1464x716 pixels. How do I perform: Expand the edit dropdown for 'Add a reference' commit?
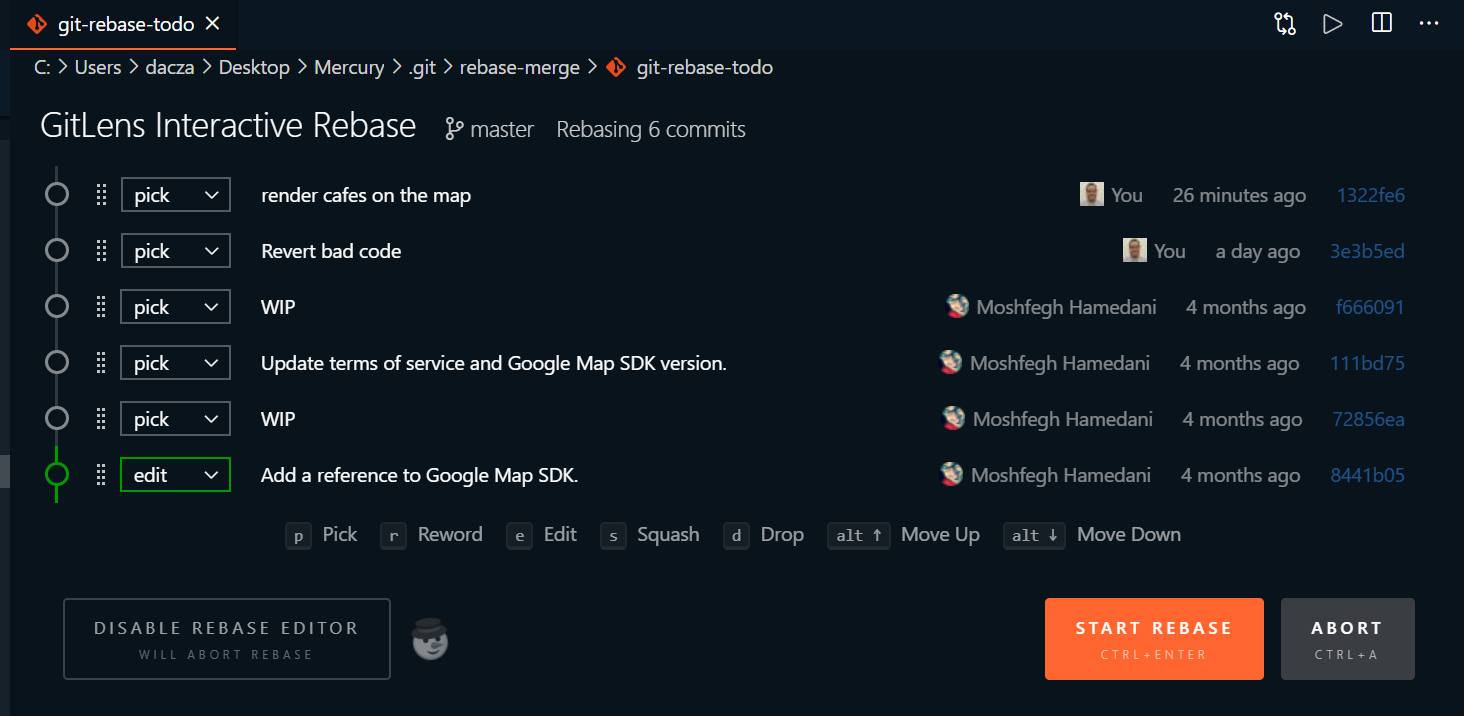pyautogui.click(x=176, y=475)
